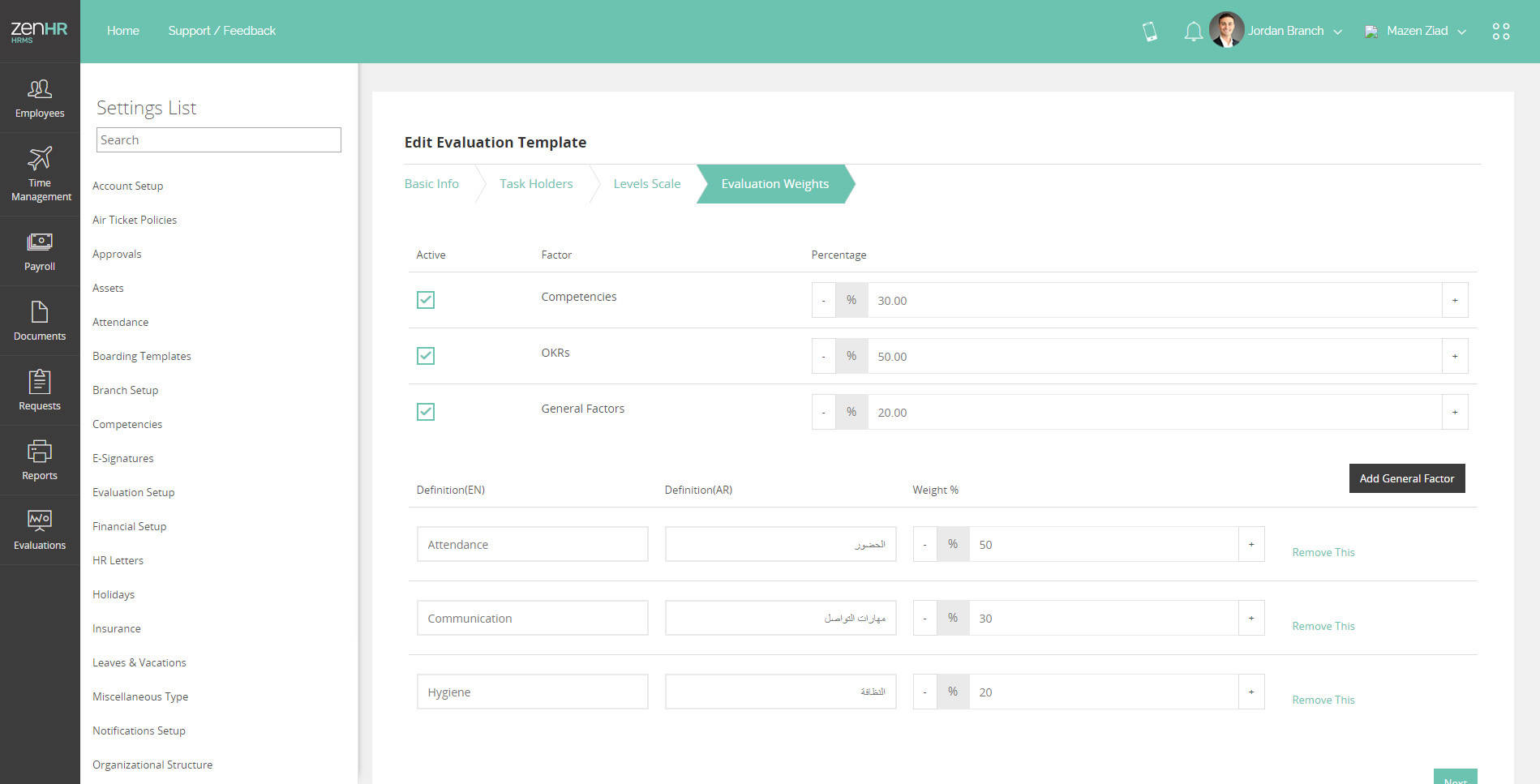This screenshot has width=1540, height=784.
Task: Click the mobile phone icon in header
Action: click(x=1149, y=32)
